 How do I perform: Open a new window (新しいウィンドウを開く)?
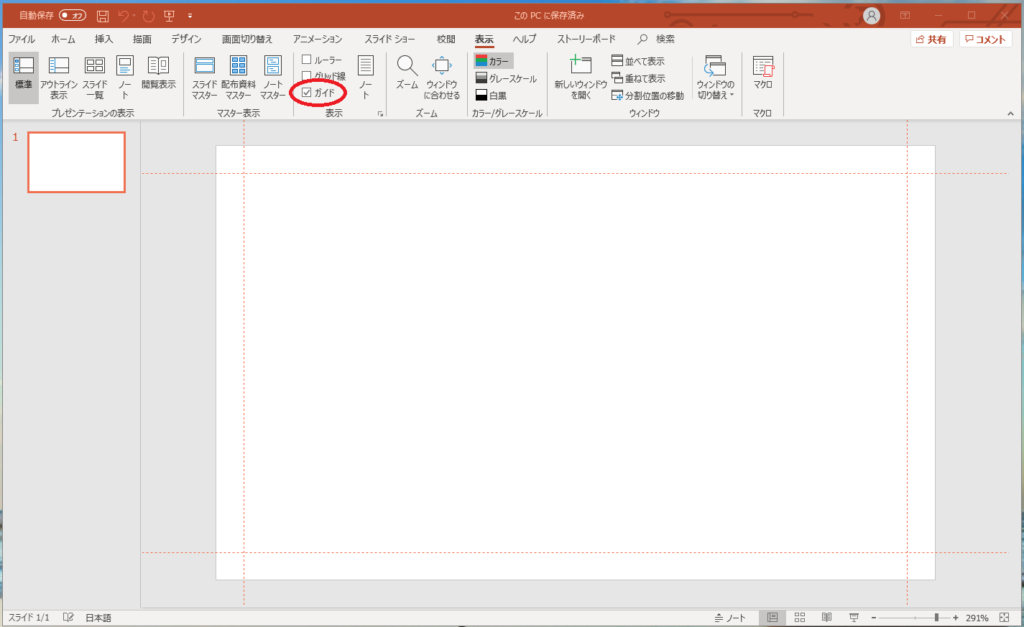581,76
